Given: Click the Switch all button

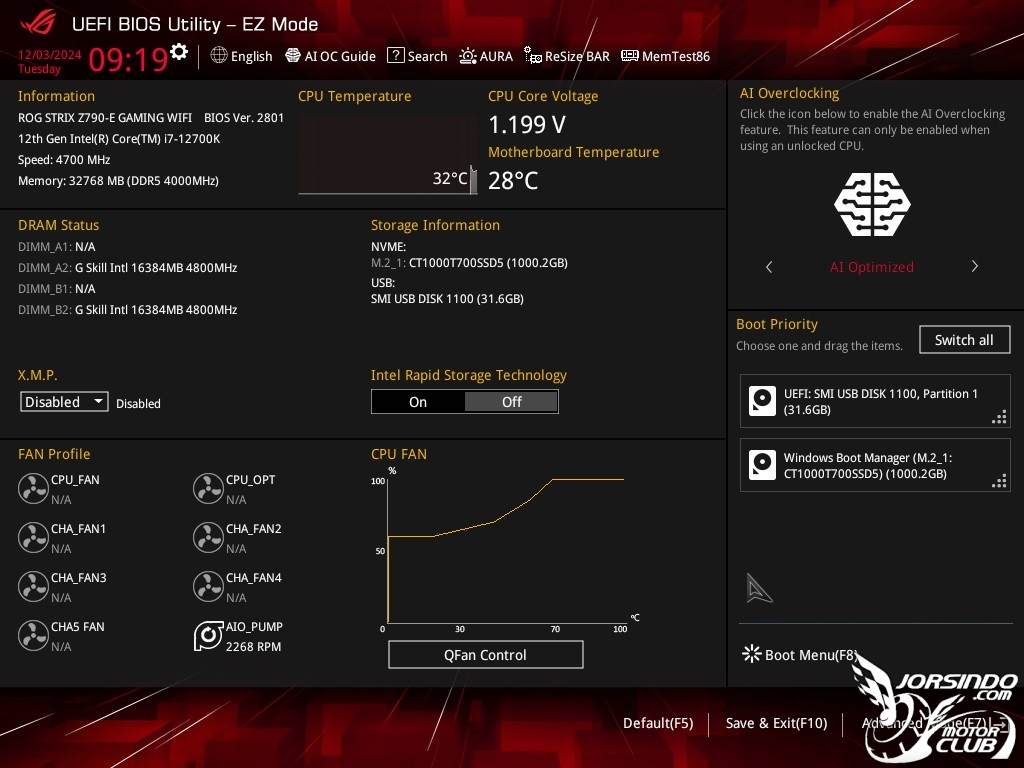Looking at the screenshot, I should [x=964, y=340].
